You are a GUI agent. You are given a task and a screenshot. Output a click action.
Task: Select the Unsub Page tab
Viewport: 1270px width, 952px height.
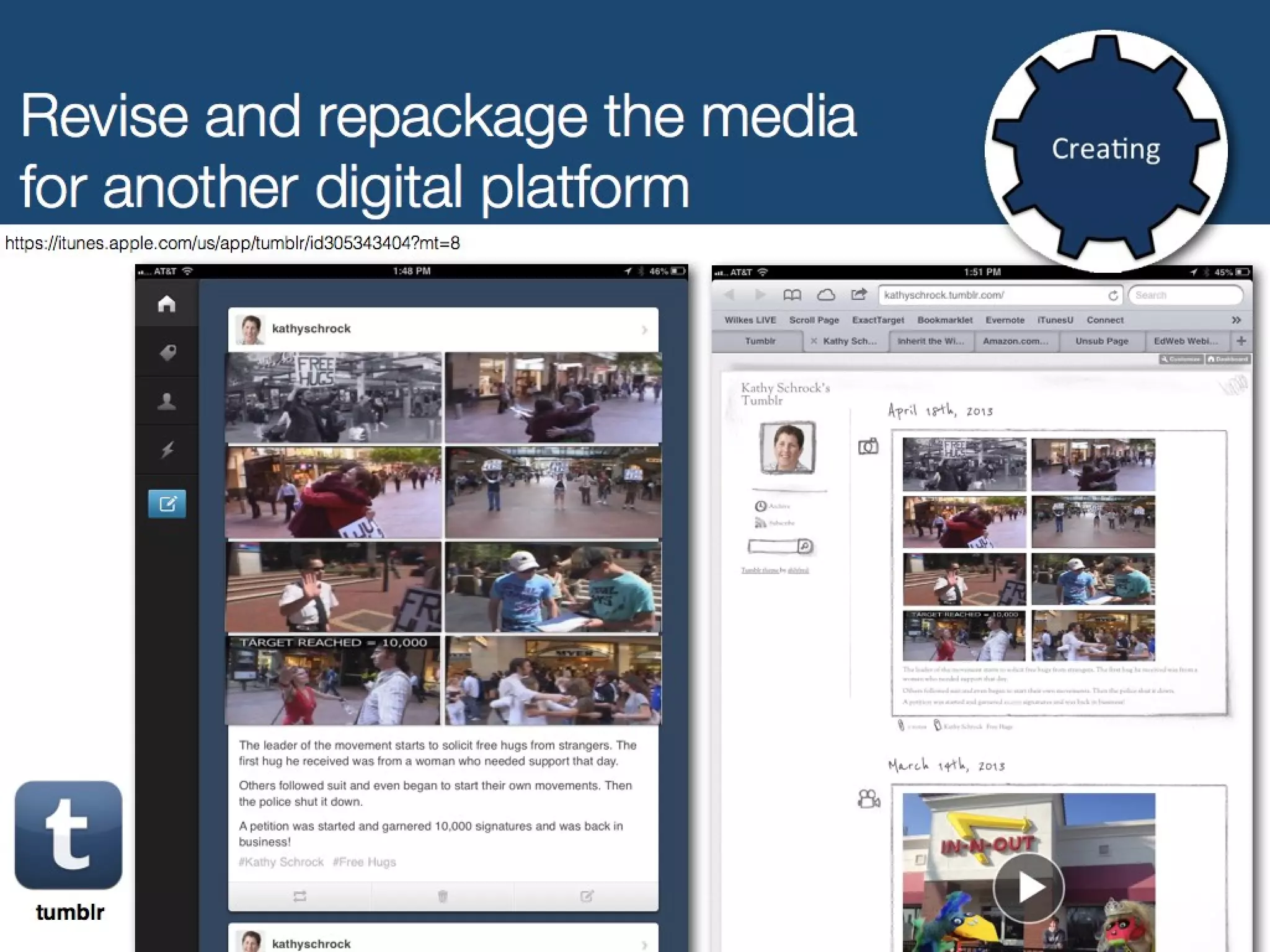tap(1101, 342)
